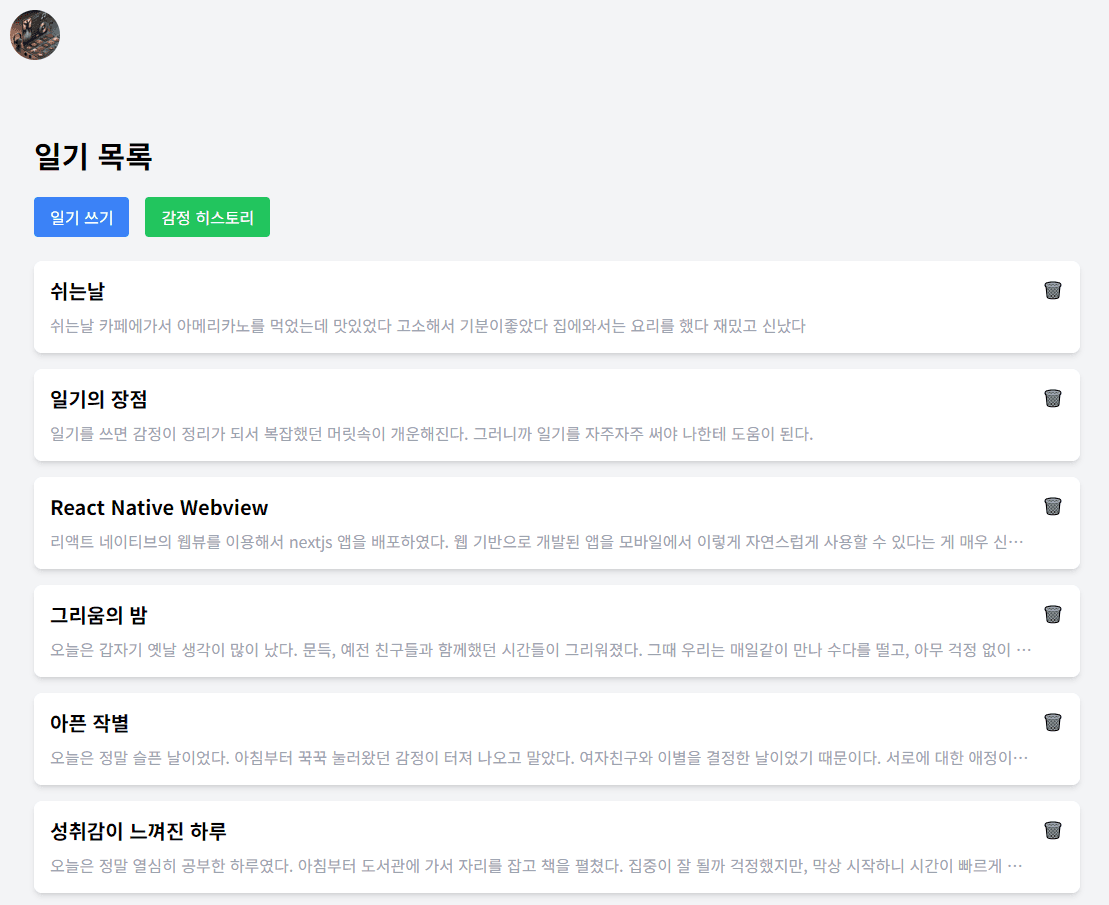Click preview text about 리액트 네이티브의 웹뷰
This screenshot has height=905, width=1109.
(536, 542)
